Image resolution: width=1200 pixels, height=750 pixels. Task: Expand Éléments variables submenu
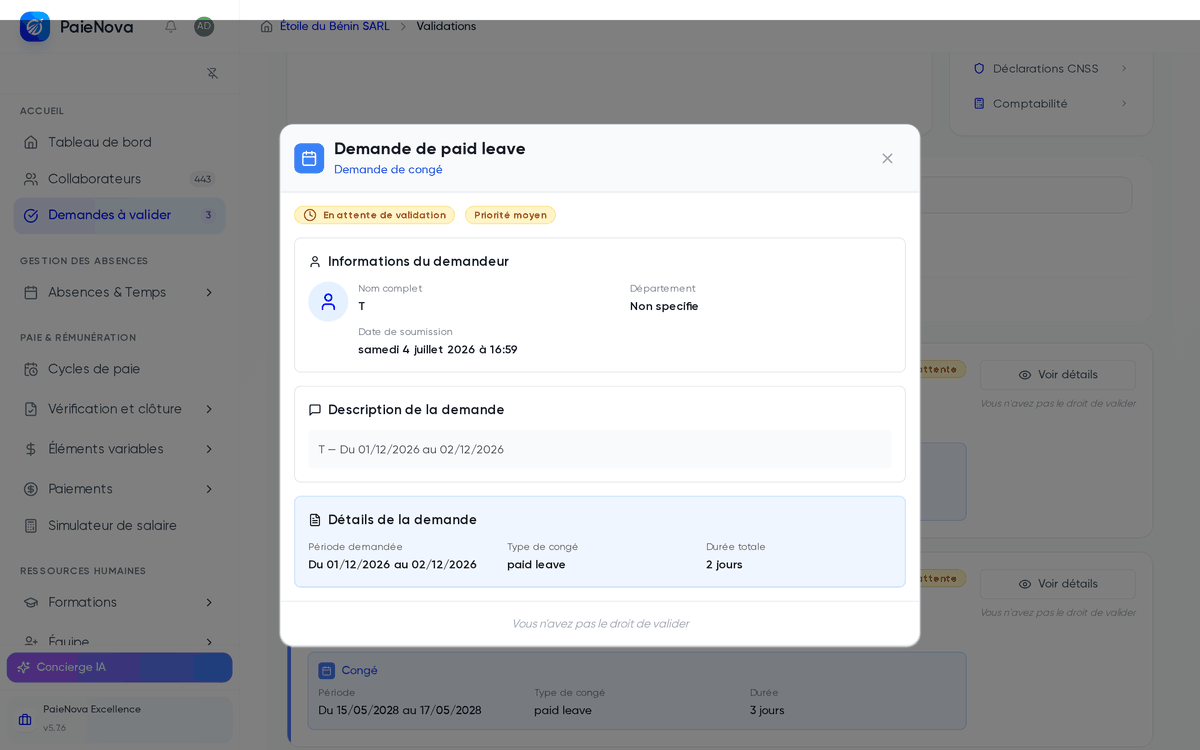(x=209, y=449)
